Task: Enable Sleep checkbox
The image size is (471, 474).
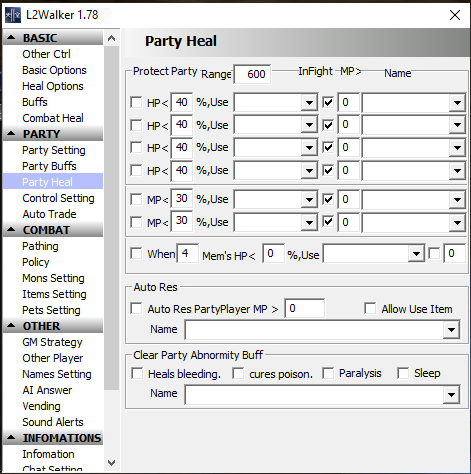Action: [403, 373]
